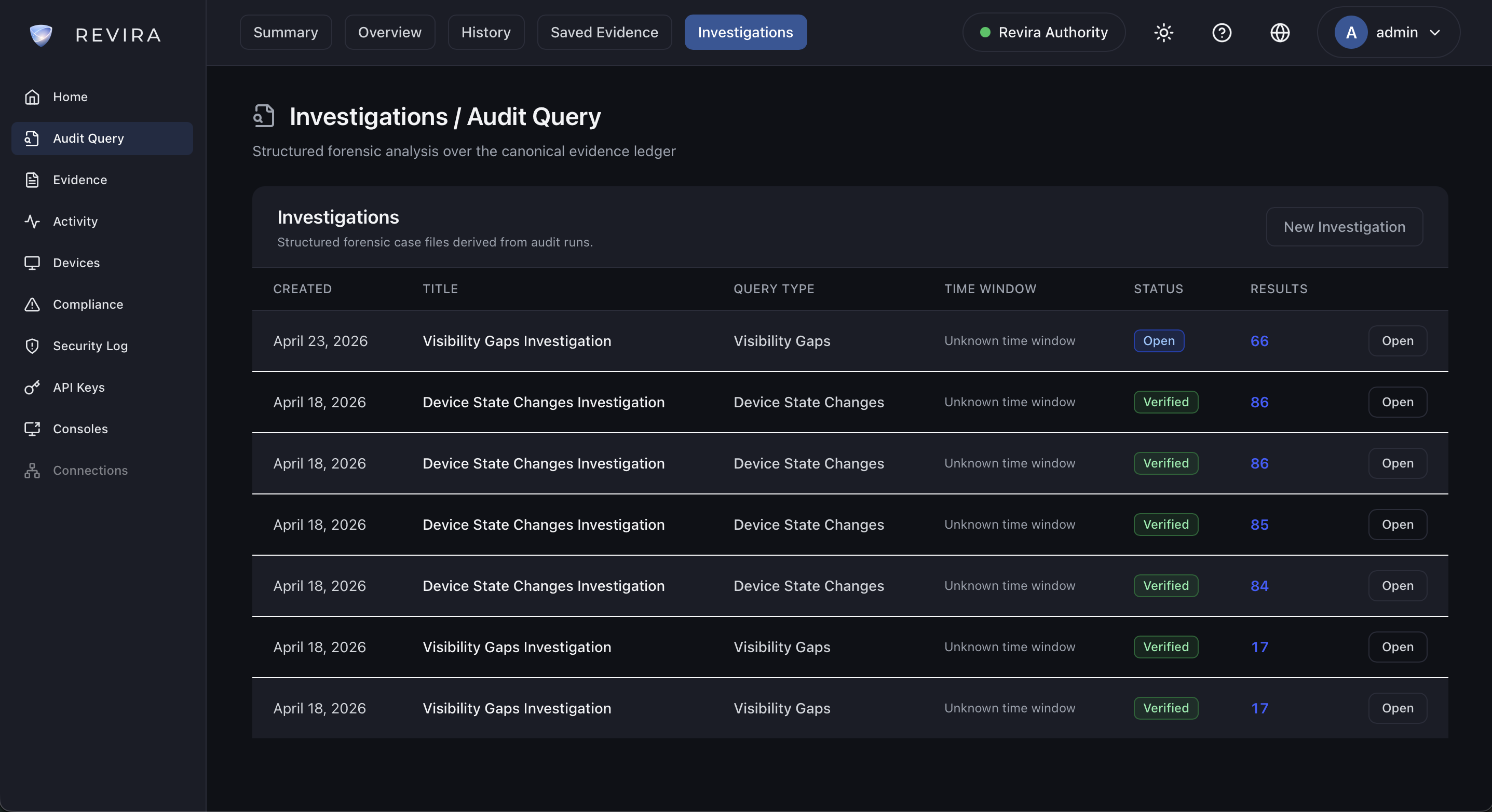Click the Revira Authority status pill
1492x812 pixels.
(x=1043, y=32)
